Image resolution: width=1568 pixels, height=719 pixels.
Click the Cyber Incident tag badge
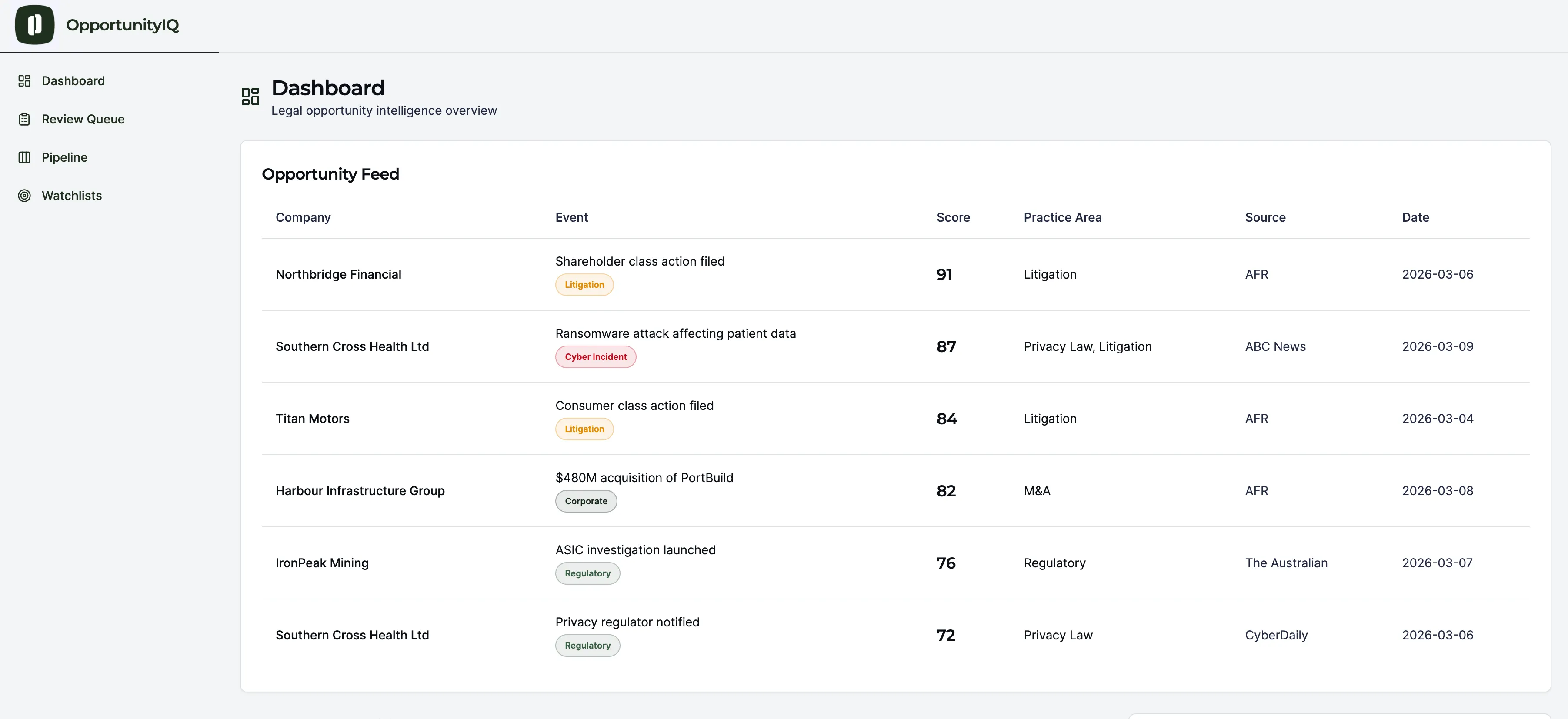pyautogui.click(x=595, y=357)
